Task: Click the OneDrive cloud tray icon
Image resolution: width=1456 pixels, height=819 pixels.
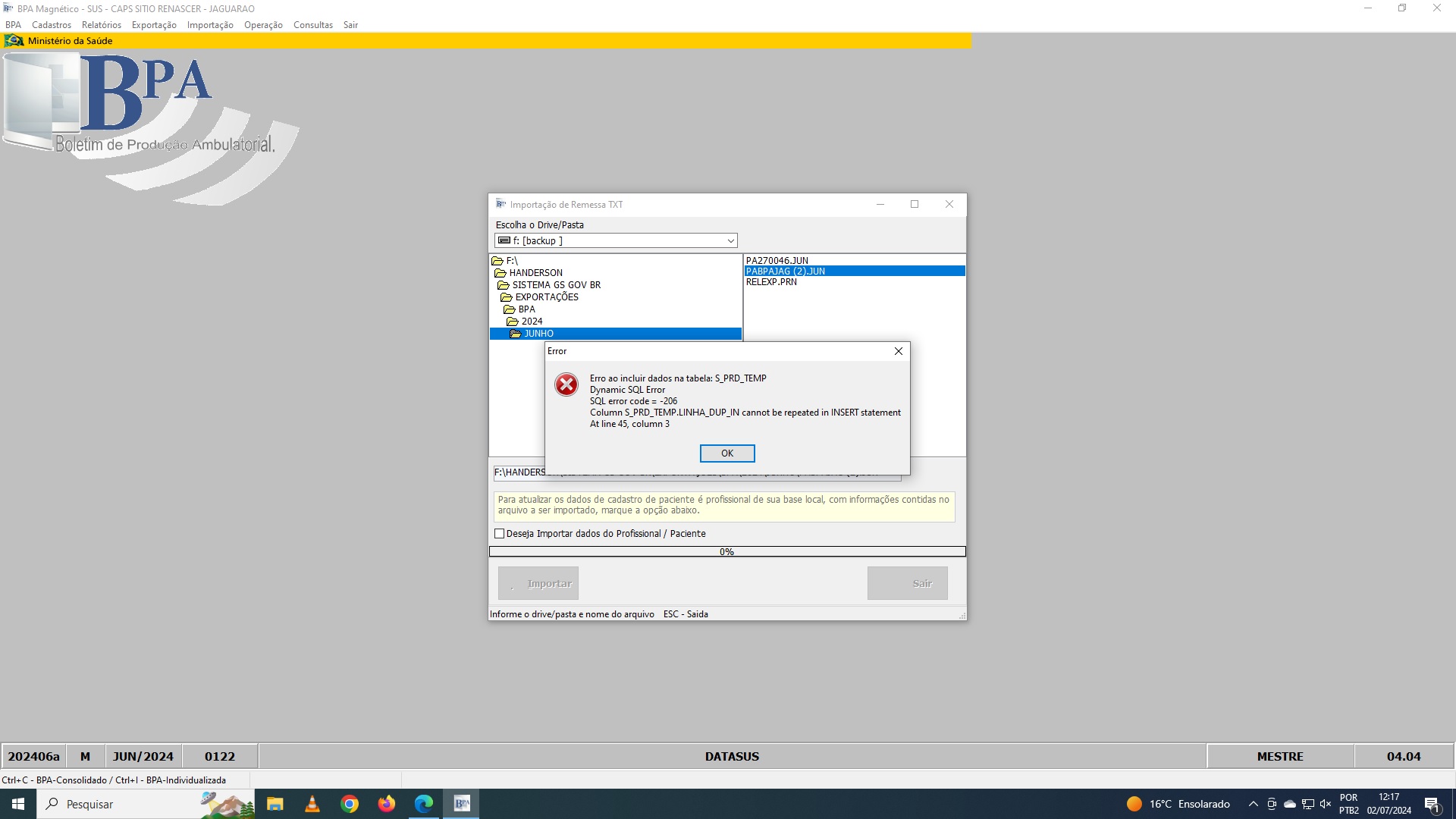Action: pos(1290,804)
